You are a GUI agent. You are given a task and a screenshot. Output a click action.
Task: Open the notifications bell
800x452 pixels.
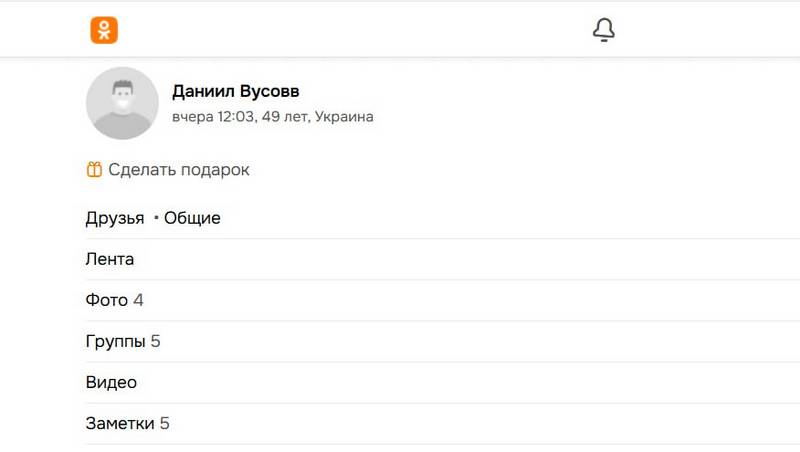(603, 30)
